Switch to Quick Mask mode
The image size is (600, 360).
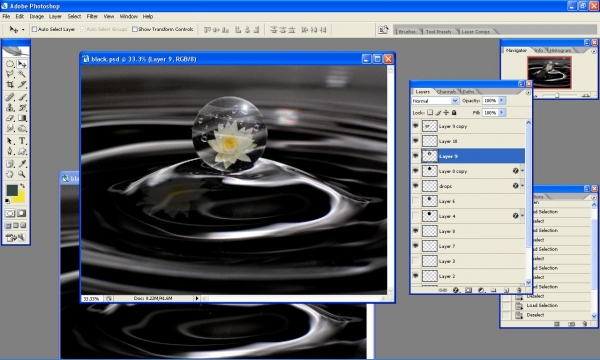(22, 213)
